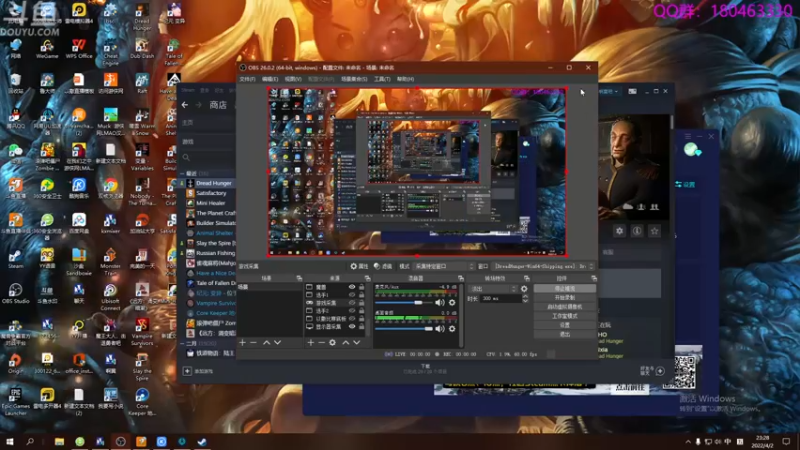The image size is (800, 450).
Task: Pop out the Scenes dock
Action: point(299,278)
